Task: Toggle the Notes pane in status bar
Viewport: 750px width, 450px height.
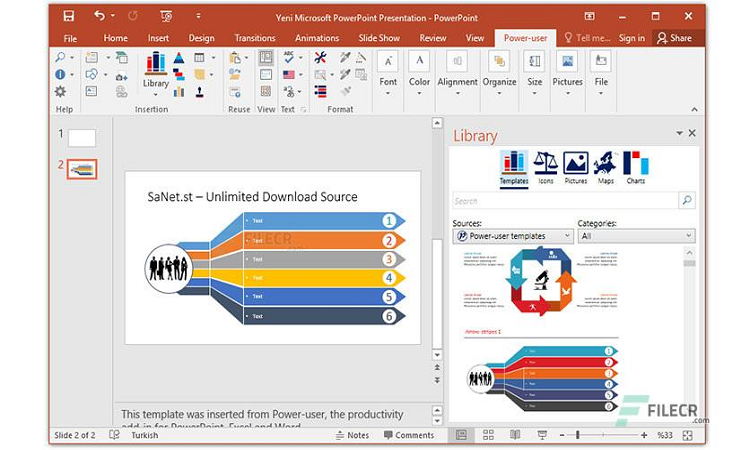Action: point(352,435)
